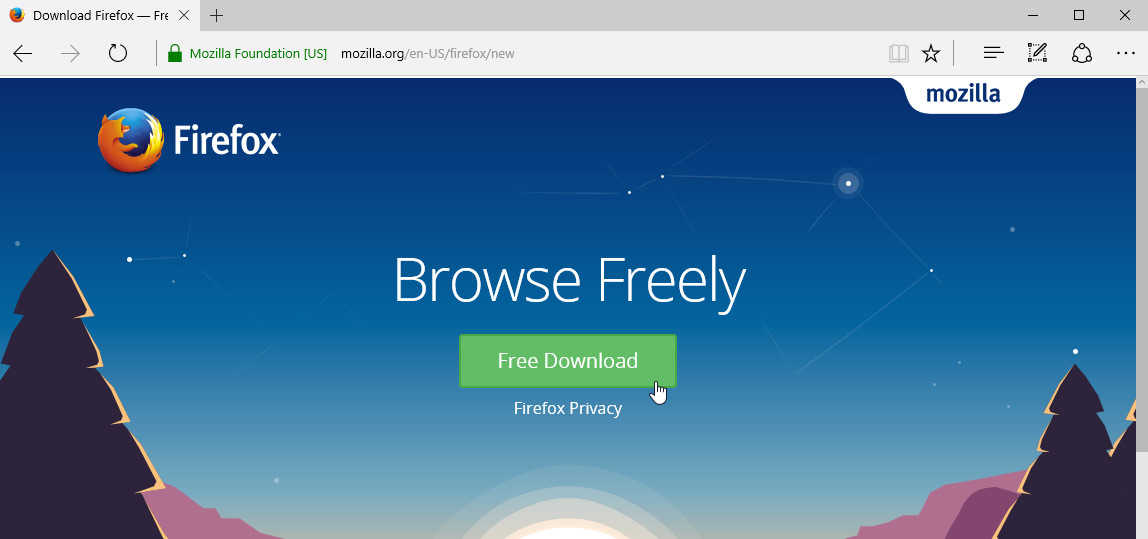Click the Free Download button
1148x539 pixels.
567,360
